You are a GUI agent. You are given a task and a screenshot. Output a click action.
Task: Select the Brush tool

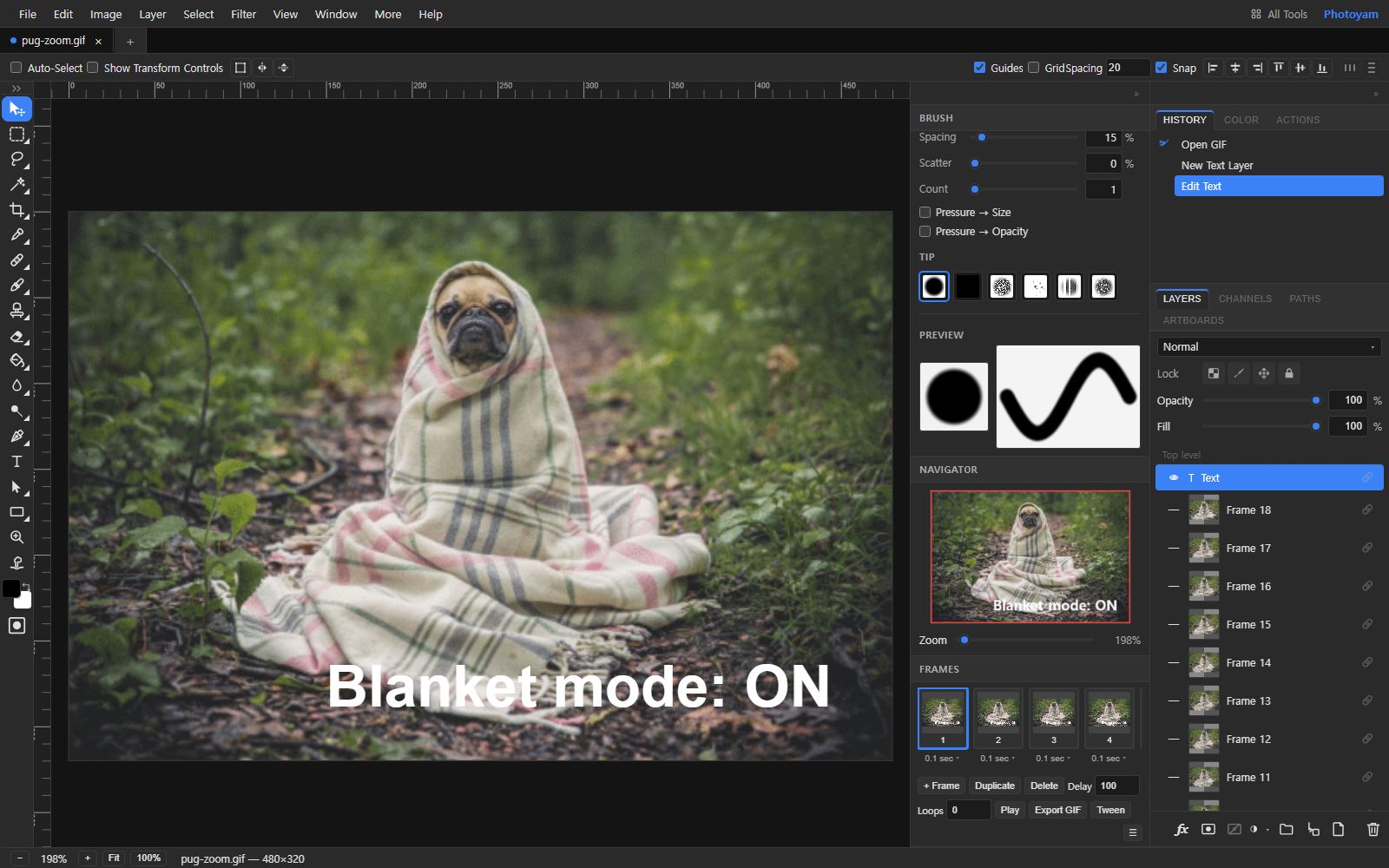(16, 285)
